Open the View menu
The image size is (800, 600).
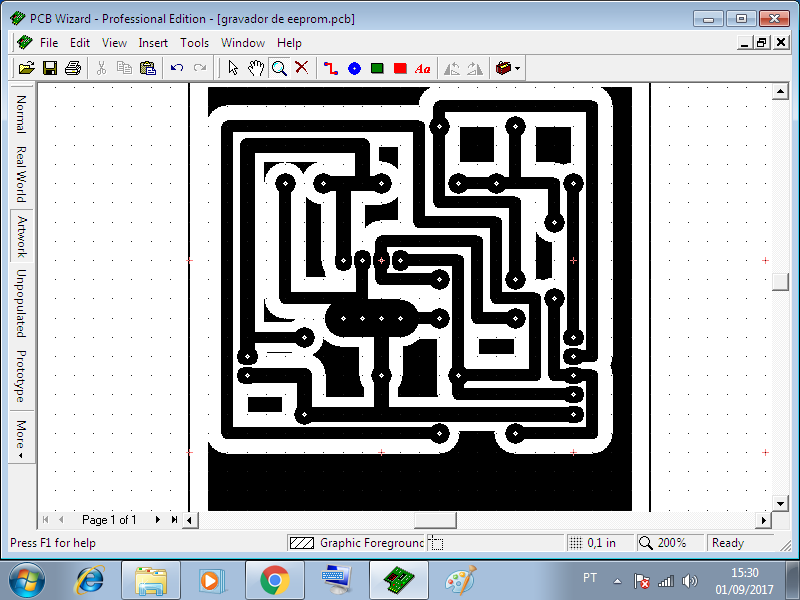pos(114,43)
